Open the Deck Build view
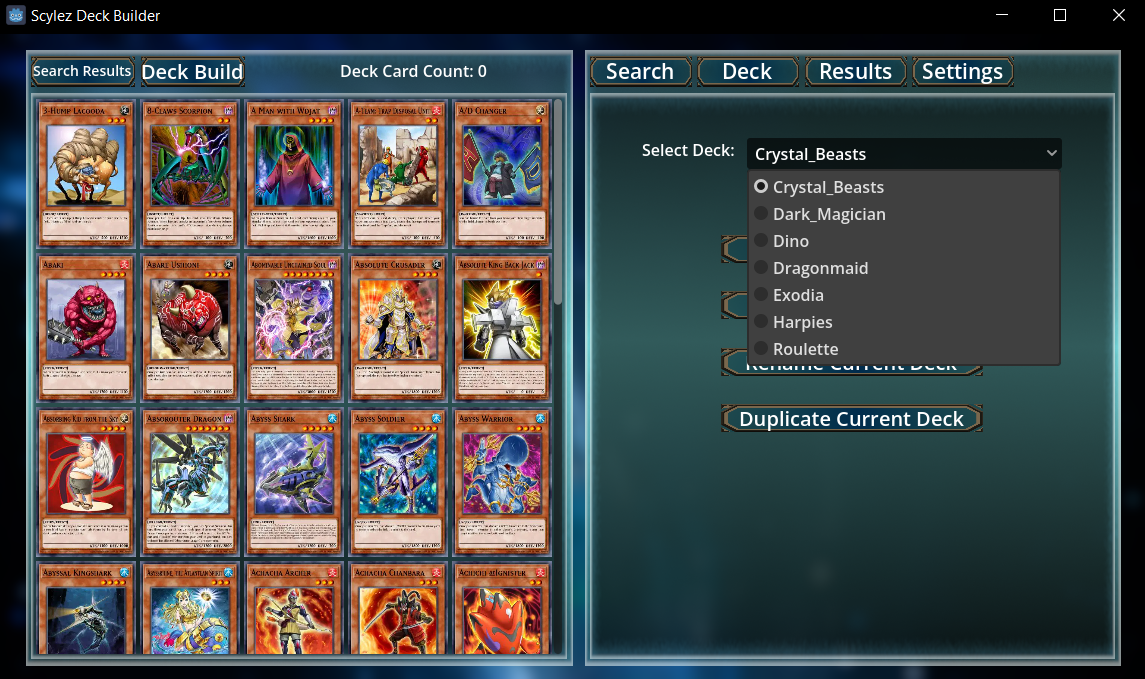The width and height of the screenshot is (1145, 679). 193,72
